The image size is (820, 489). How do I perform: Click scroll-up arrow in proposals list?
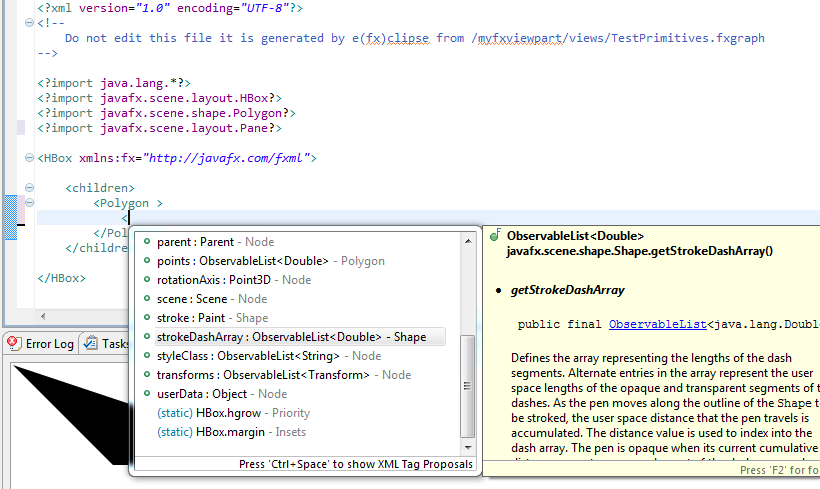click(x=469, y=239)
